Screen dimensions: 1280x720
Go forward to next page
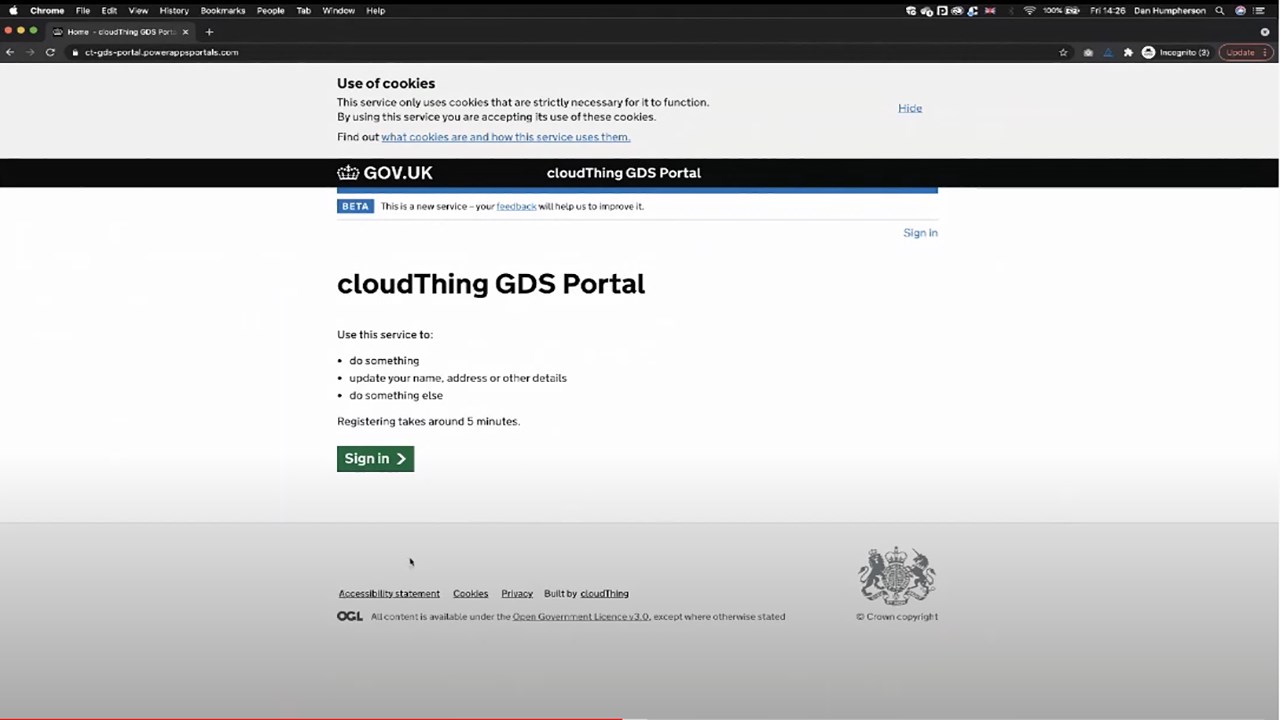click(30, 52)
